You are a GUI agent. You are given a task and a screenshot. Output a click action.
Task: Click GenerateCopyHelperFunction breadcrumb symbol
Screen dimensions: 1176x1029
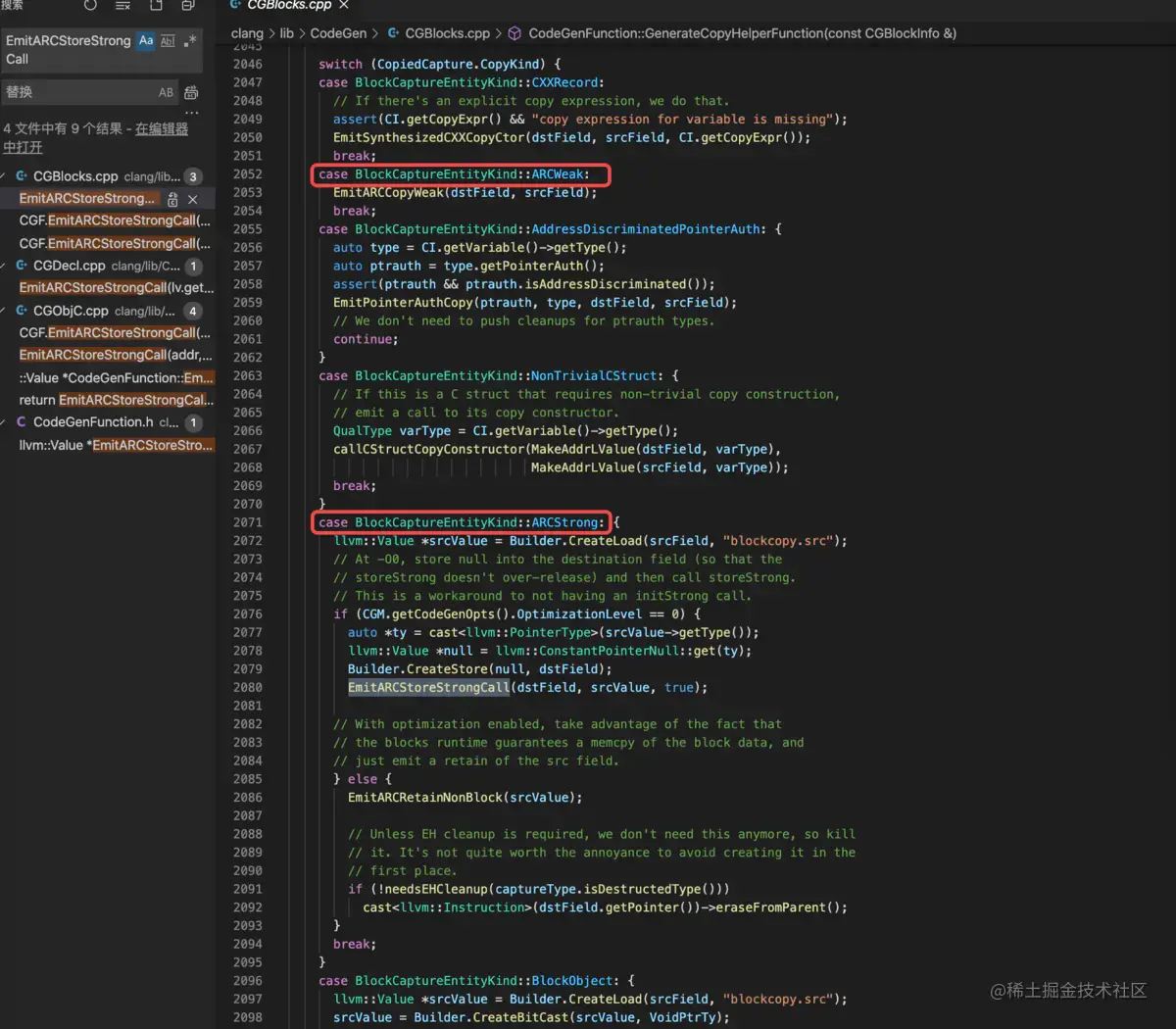(x=742, y=33)
